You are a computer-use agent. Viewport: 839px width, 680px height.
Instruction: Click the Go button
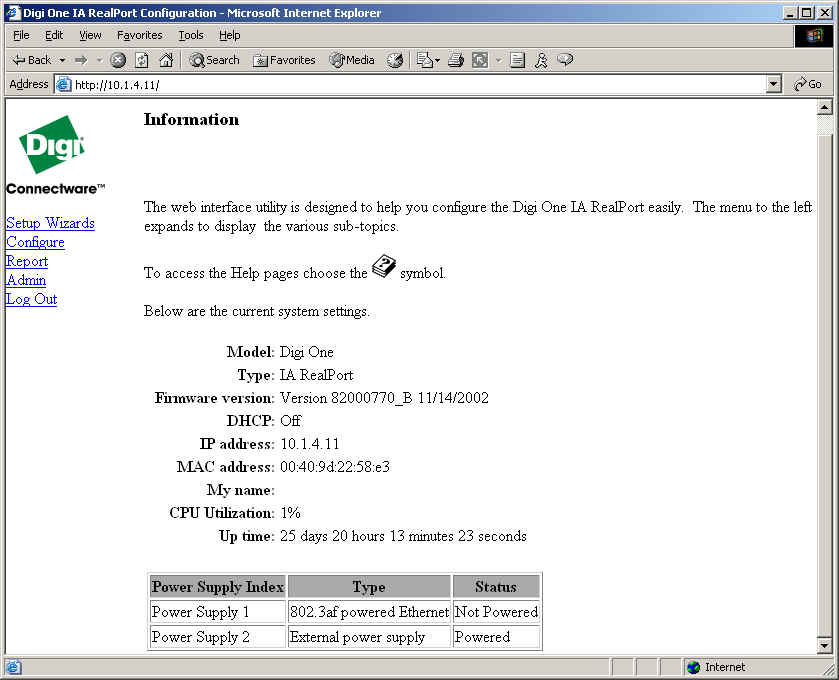tap(808, 85)
